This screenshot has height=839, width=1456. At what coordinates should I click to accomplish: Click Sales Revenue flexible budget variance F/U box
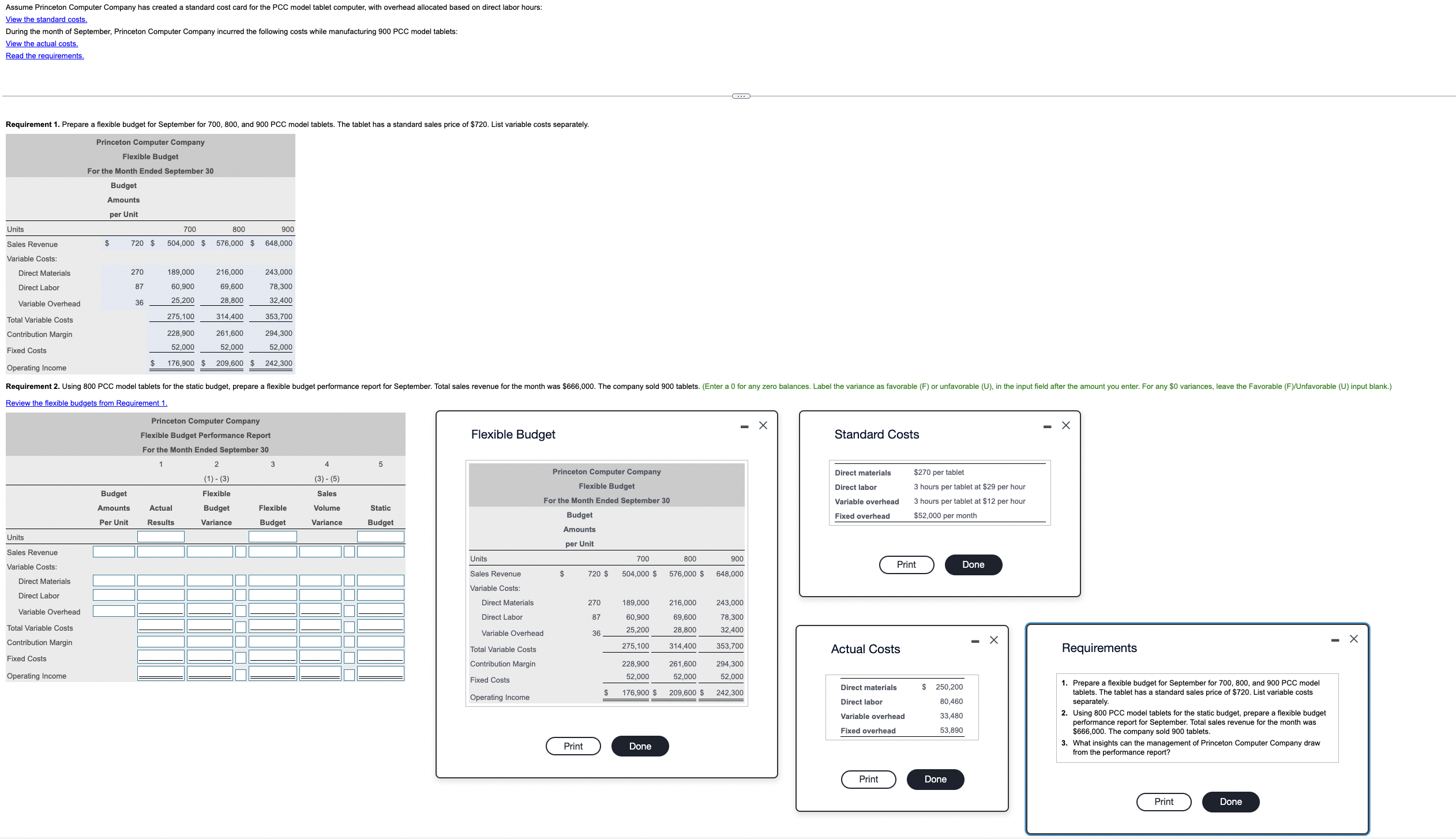(241, 552)
